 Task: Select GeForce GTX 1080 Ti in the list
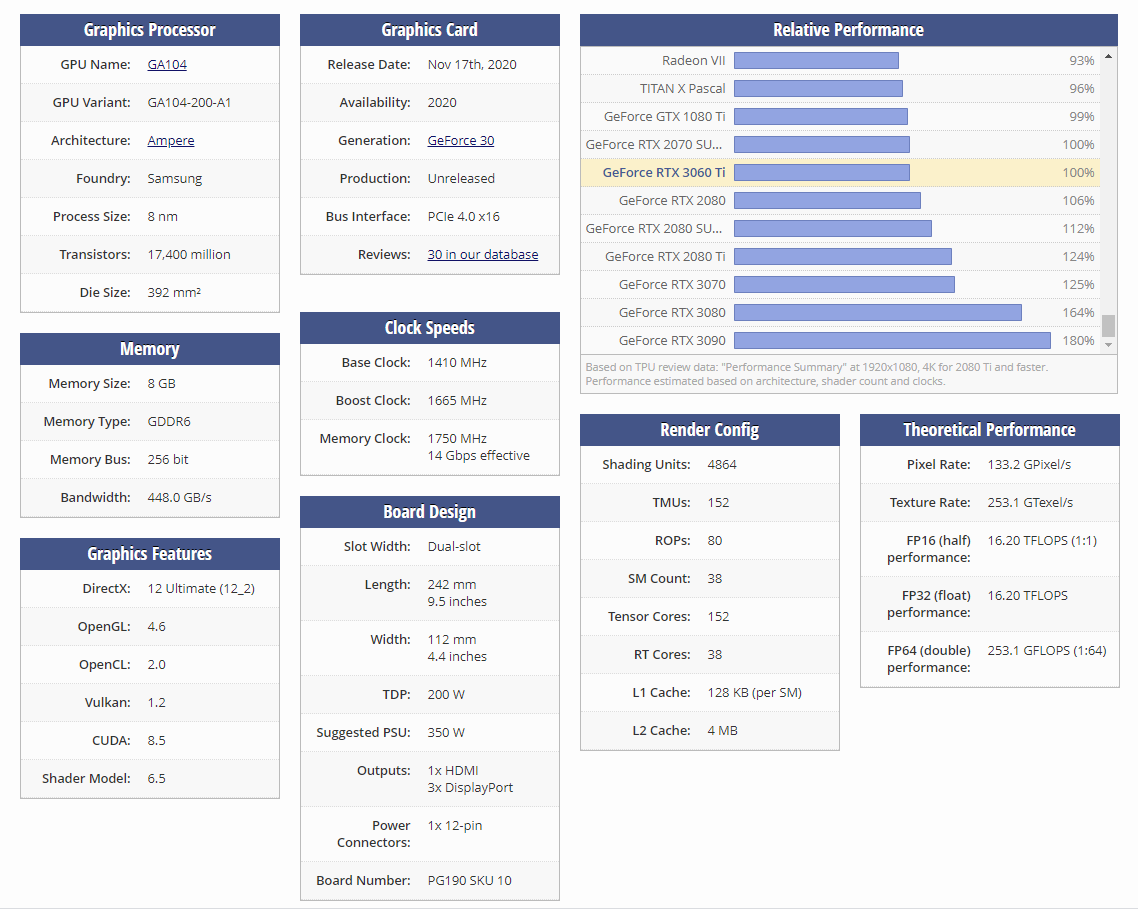(x=665, y=117)
